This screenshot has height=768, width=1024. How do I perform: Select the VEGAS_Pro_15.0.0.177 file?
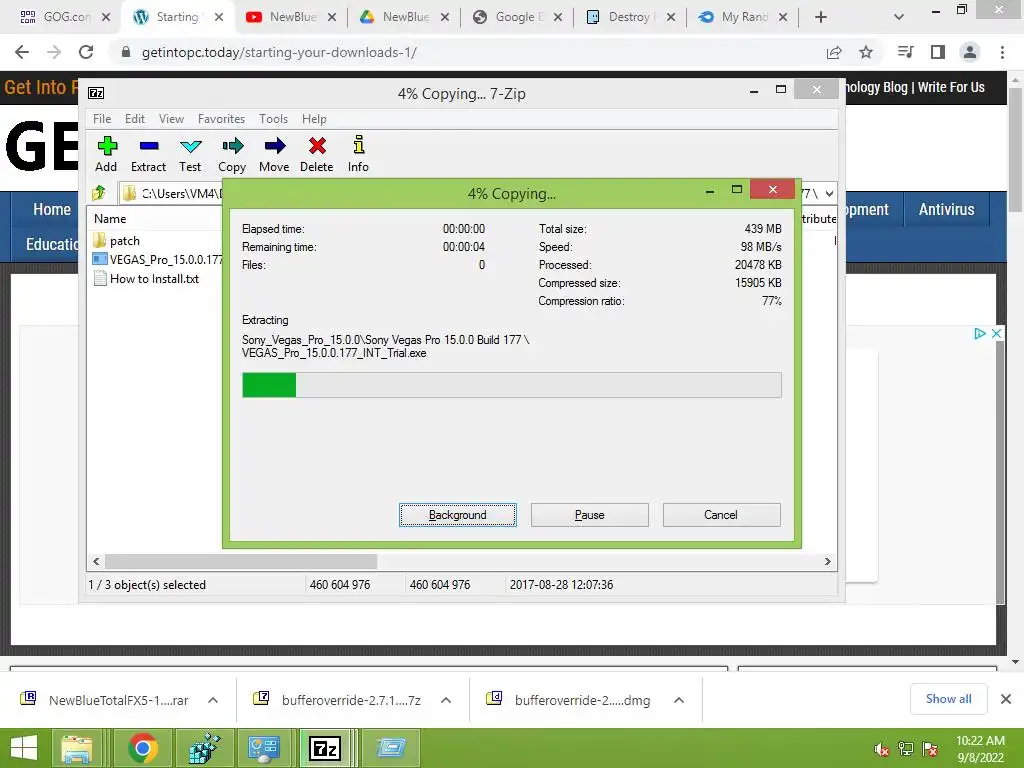157,259
